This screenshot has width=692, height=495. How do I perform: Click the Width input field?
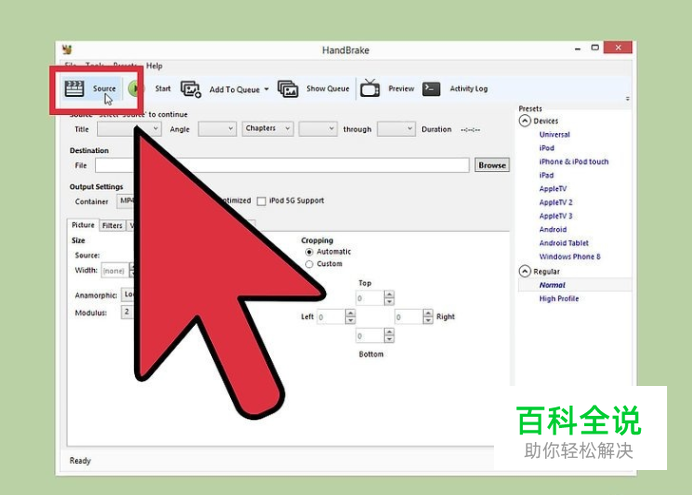(x=114, y=270)
